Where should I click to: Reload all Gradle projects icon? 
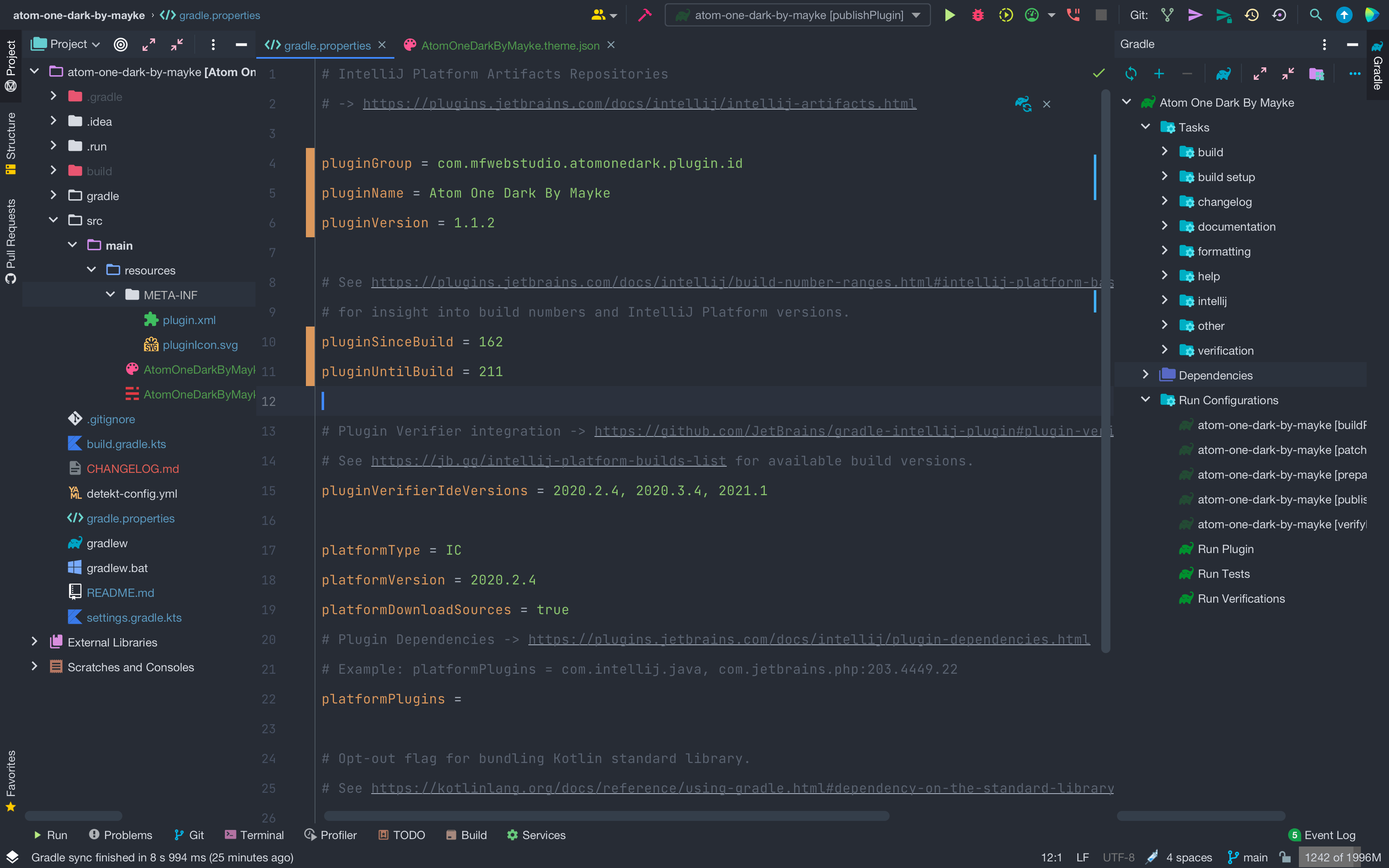1131,74
